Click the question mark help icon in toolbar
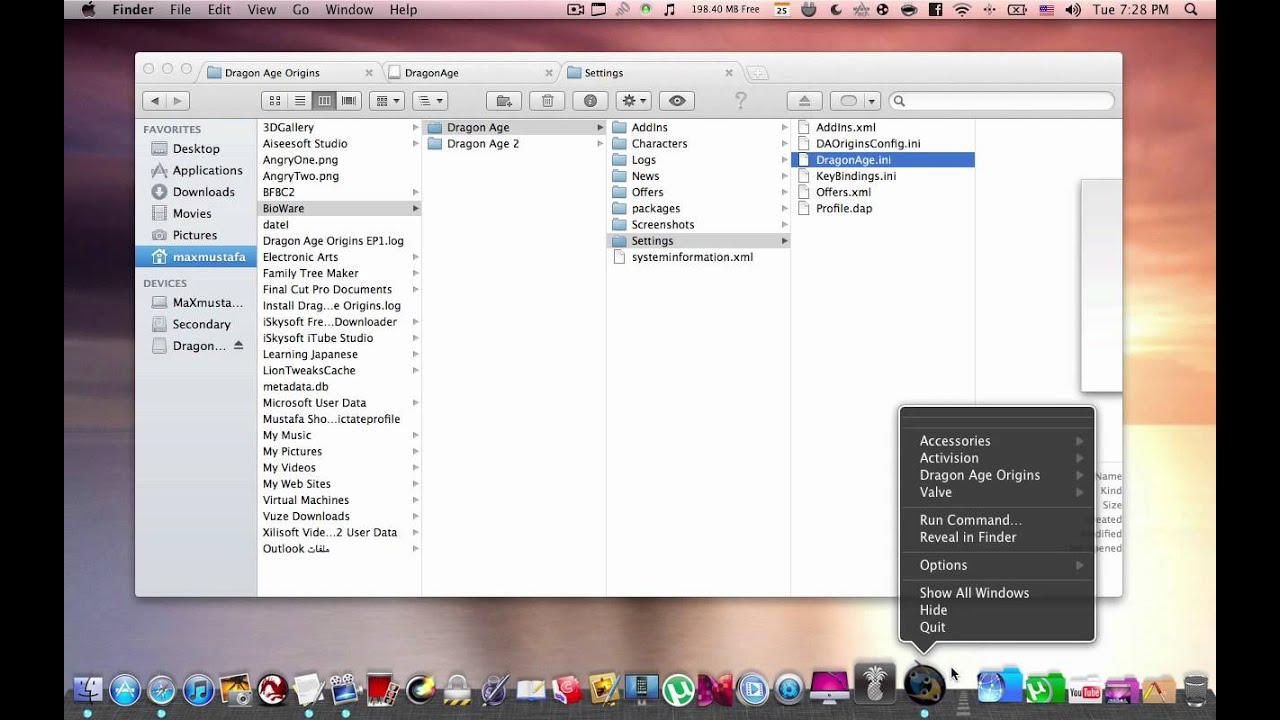 tap(740, 101)
